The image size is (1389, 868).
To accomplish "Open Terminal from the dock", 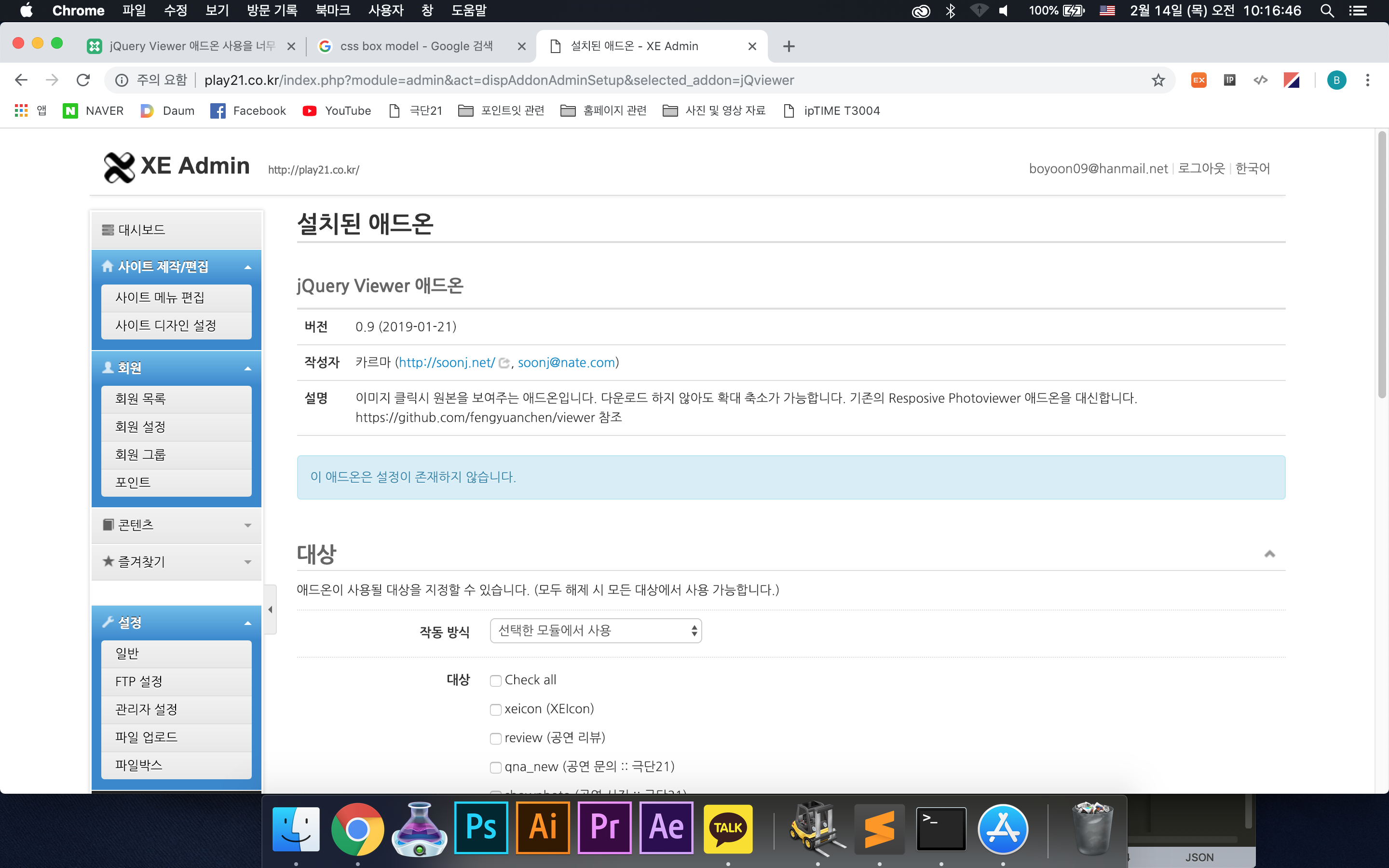I will coord(941,828).
